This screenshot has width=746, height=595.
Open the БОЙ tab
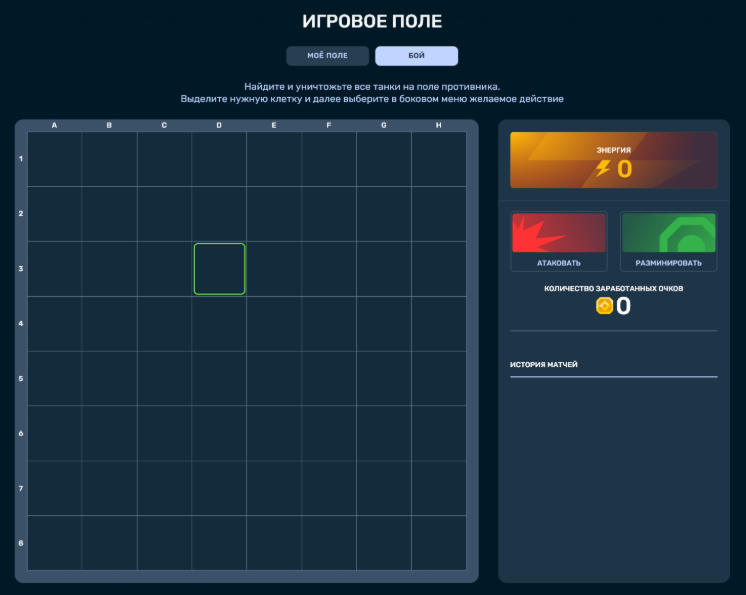[416, 56]
